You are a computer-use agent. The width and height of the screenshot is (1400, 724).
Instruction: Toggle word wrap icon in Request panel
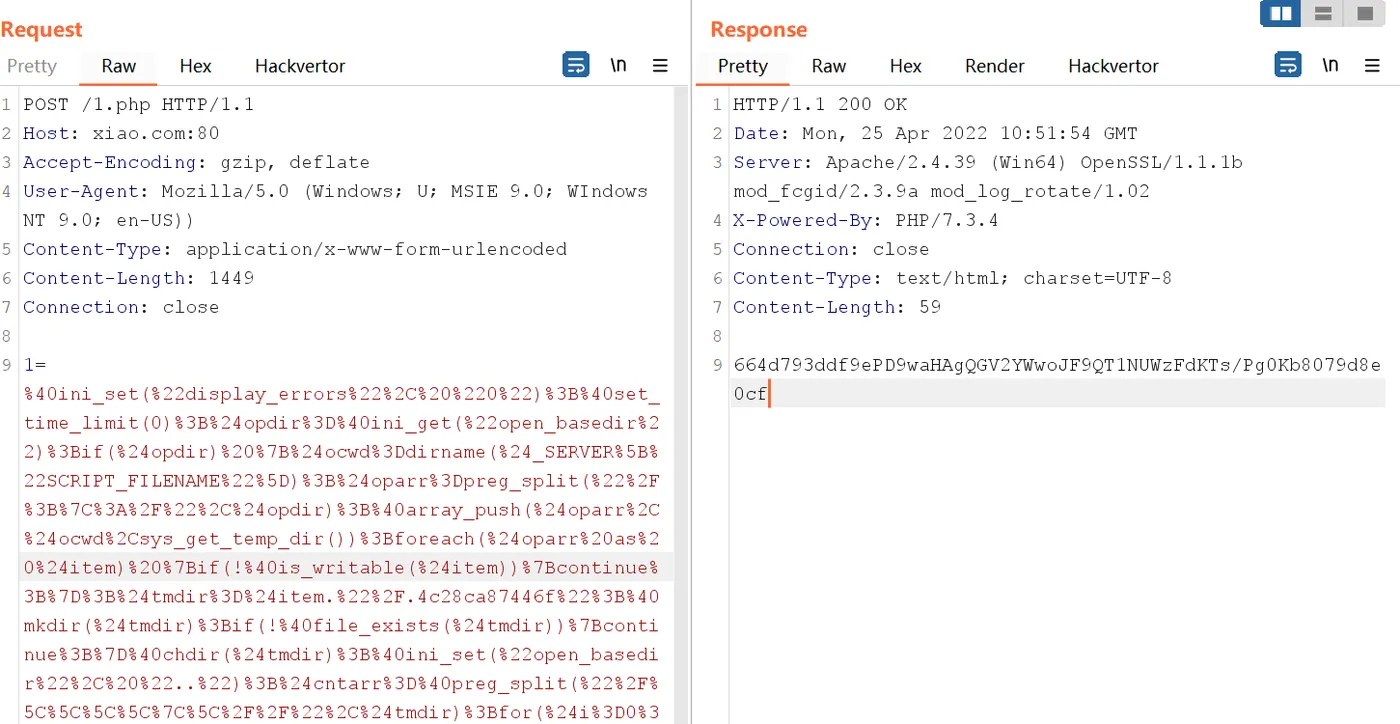(x=576, y=65)
